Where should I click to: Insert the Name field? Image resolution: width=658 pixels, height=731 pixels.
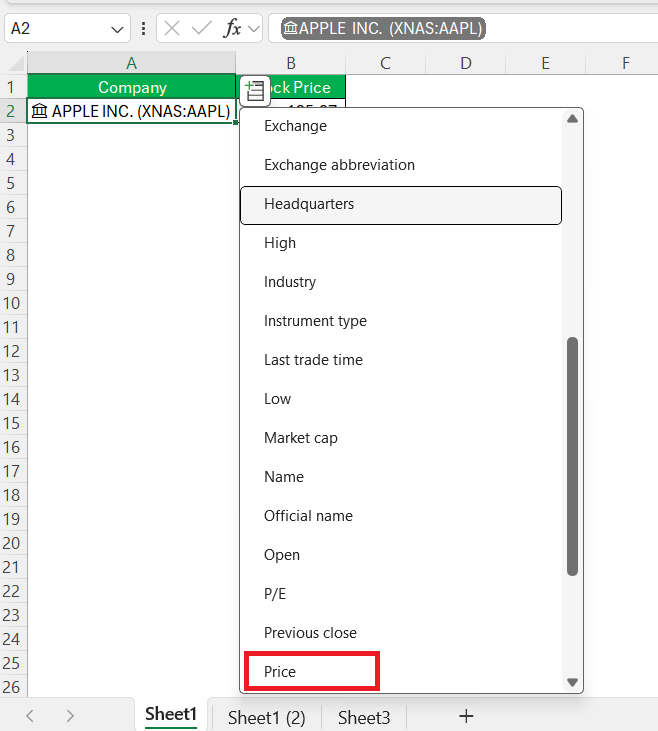click(x=401, y=477)
